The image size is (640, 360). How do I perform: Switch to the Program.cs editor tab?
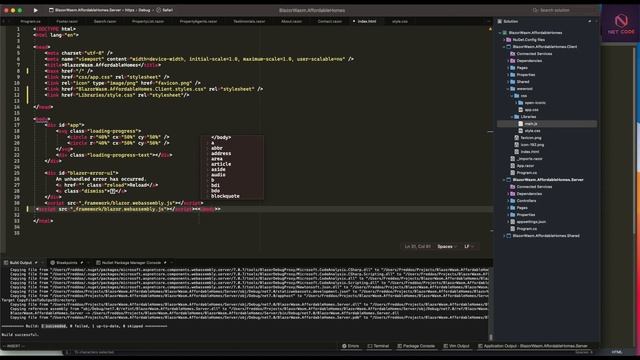[x=30, y=22]
